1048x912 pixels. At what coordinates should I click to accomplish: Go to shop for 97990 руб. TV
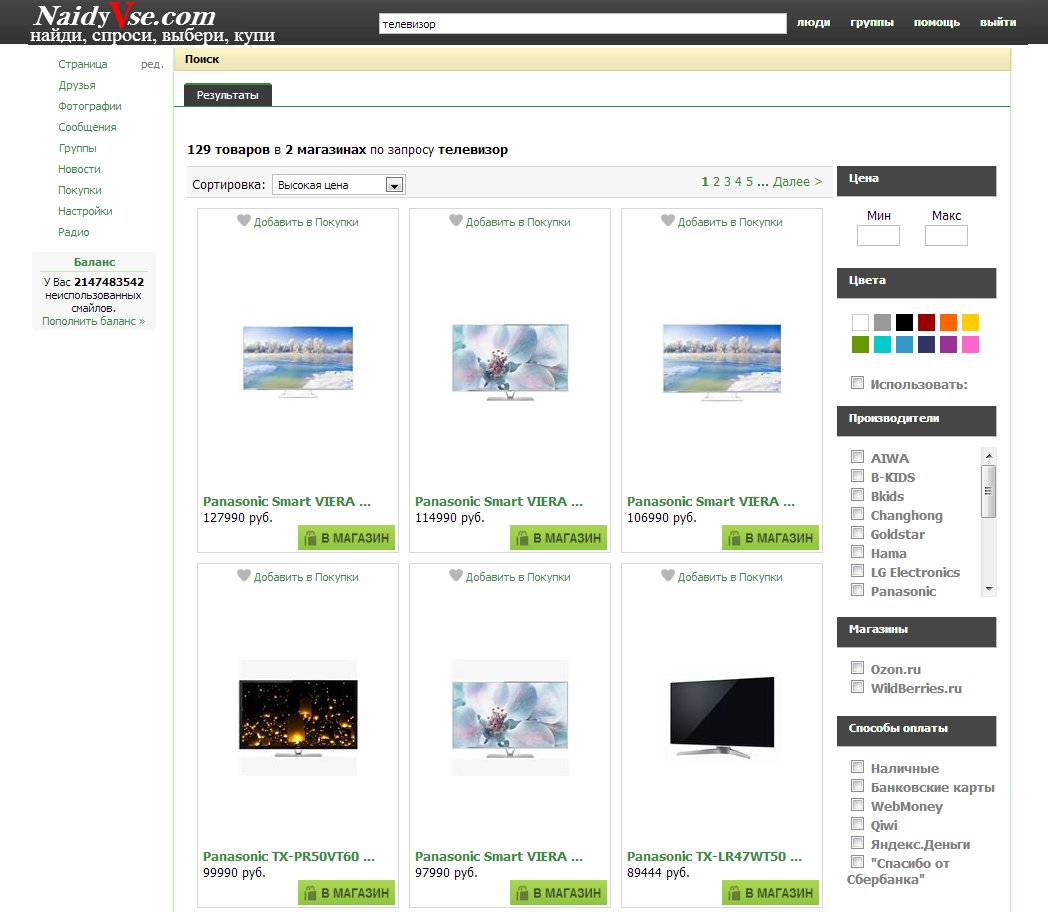[x=558, y=893]
